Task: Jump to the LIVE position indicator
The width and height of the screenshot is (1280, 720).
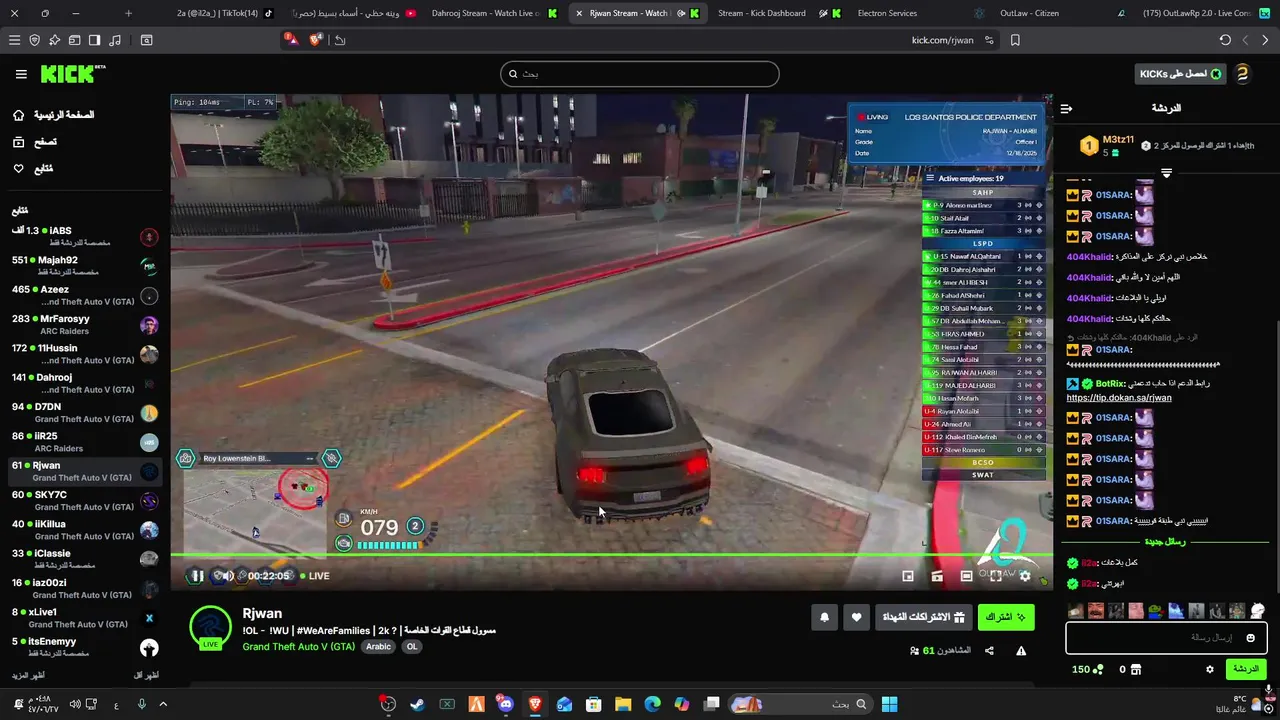Action: (x=313, y=576)
